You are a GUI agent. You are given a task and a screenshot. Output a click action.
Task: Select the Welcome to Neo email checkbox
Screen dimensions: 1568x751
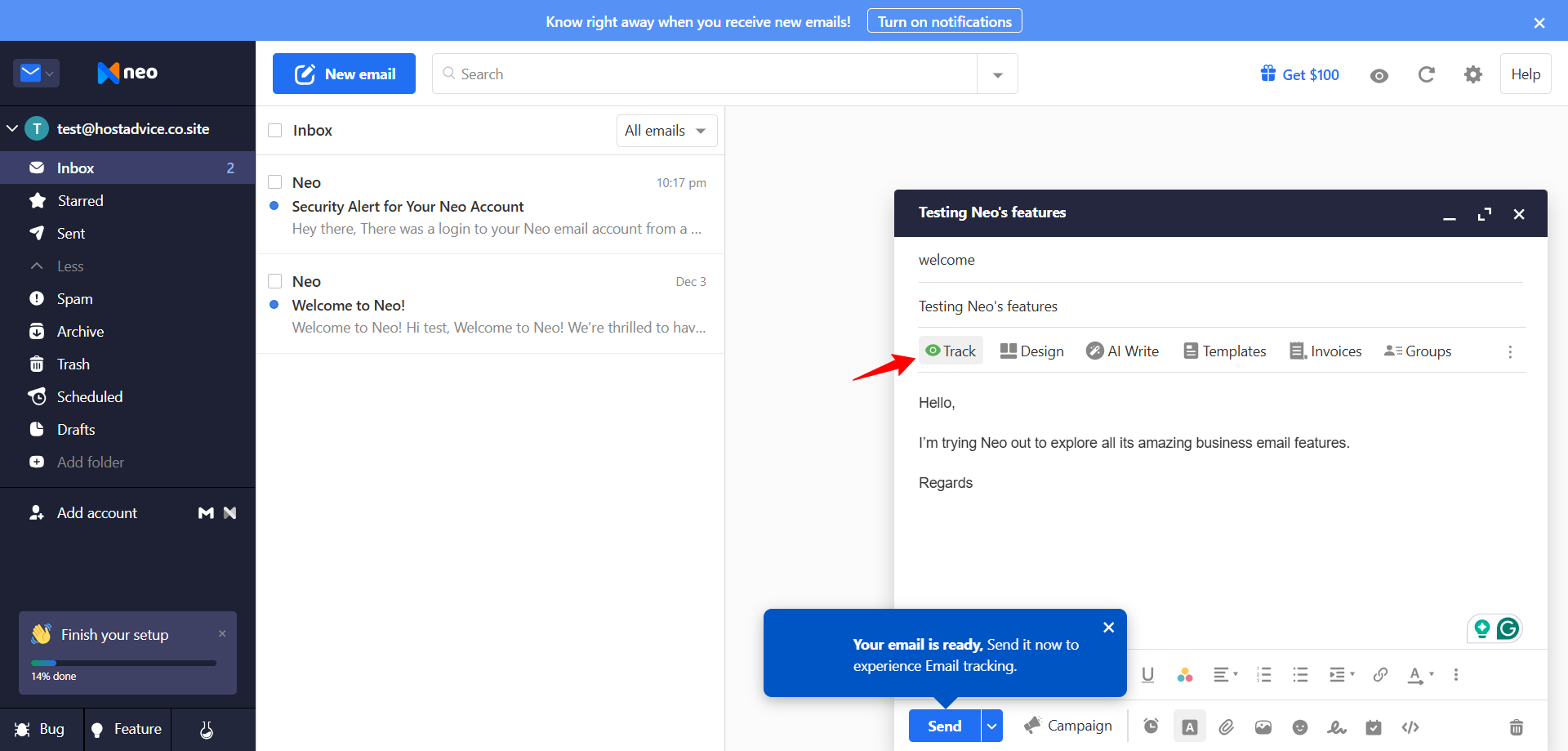pos(275,281)
